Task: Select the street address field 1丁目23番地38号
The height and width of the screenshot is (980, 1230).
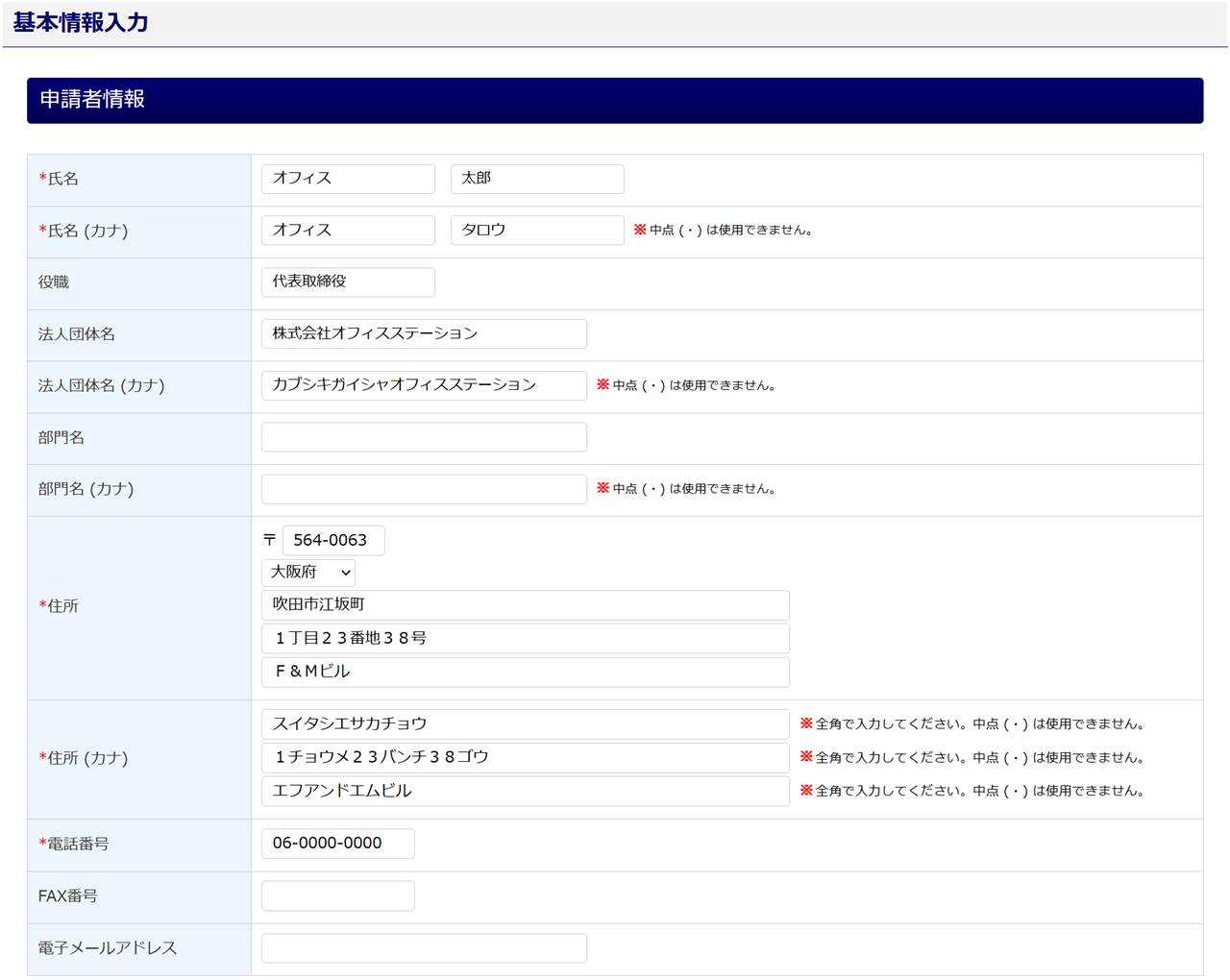Action: (x=525, y=639)
